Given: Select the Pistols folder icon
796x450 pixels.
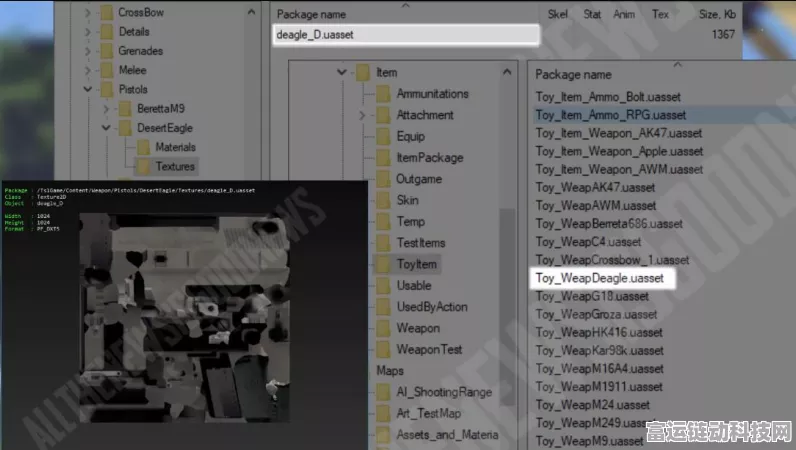Looking at the screenshot, I should coord(107,89).
